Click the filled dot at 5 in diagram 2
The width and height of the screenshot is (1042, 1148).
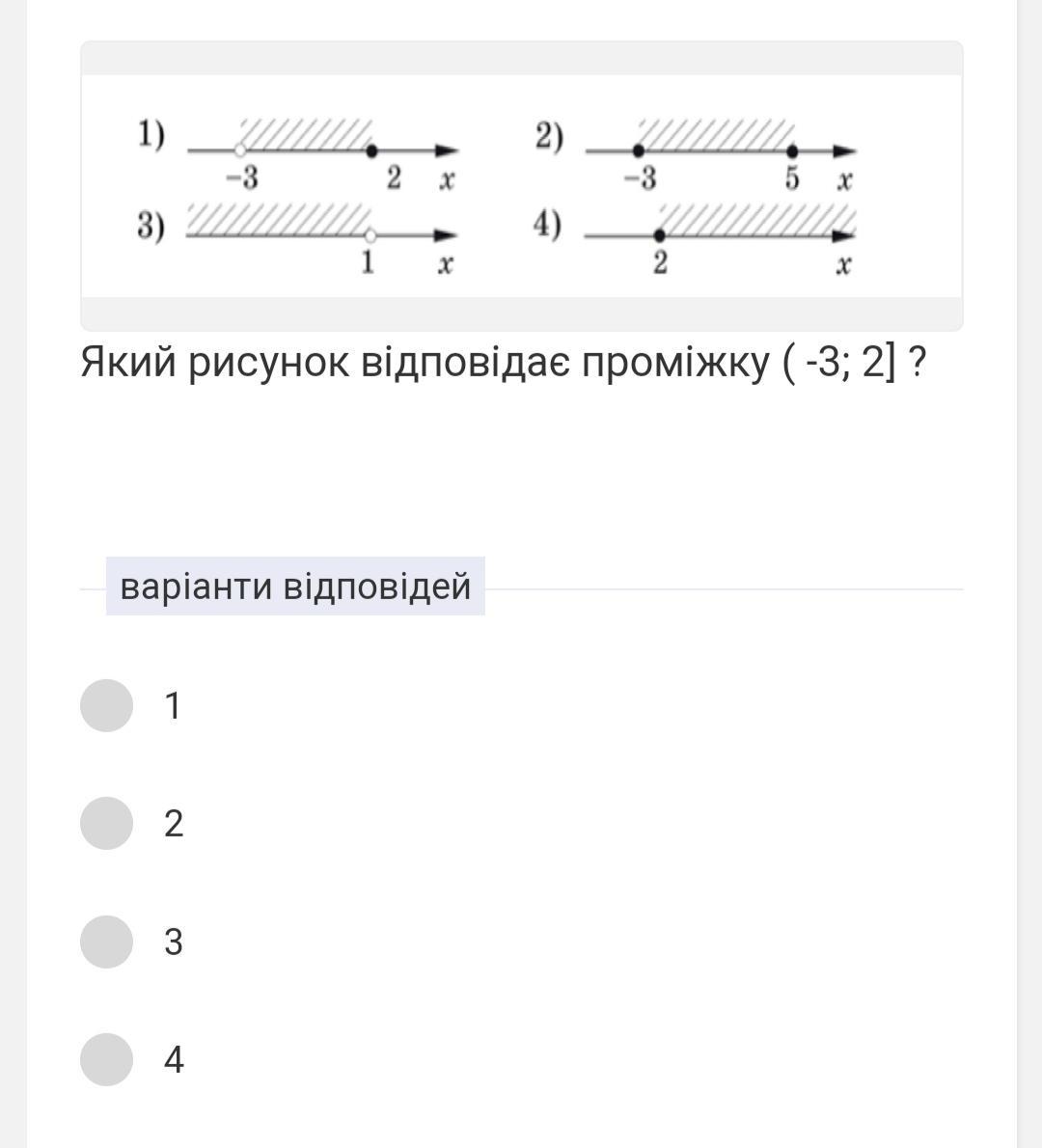pos(792,151)
